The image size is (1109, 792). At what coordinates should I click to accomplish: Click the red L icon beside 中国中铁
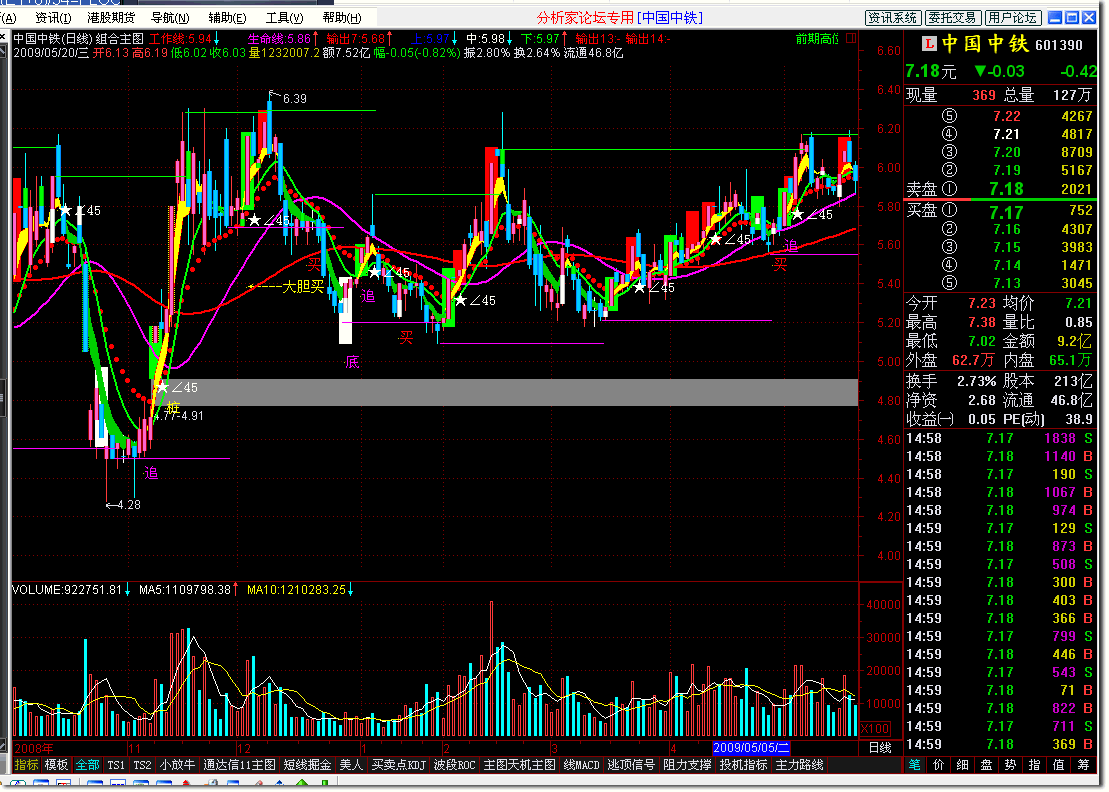[x=929, y=45]
